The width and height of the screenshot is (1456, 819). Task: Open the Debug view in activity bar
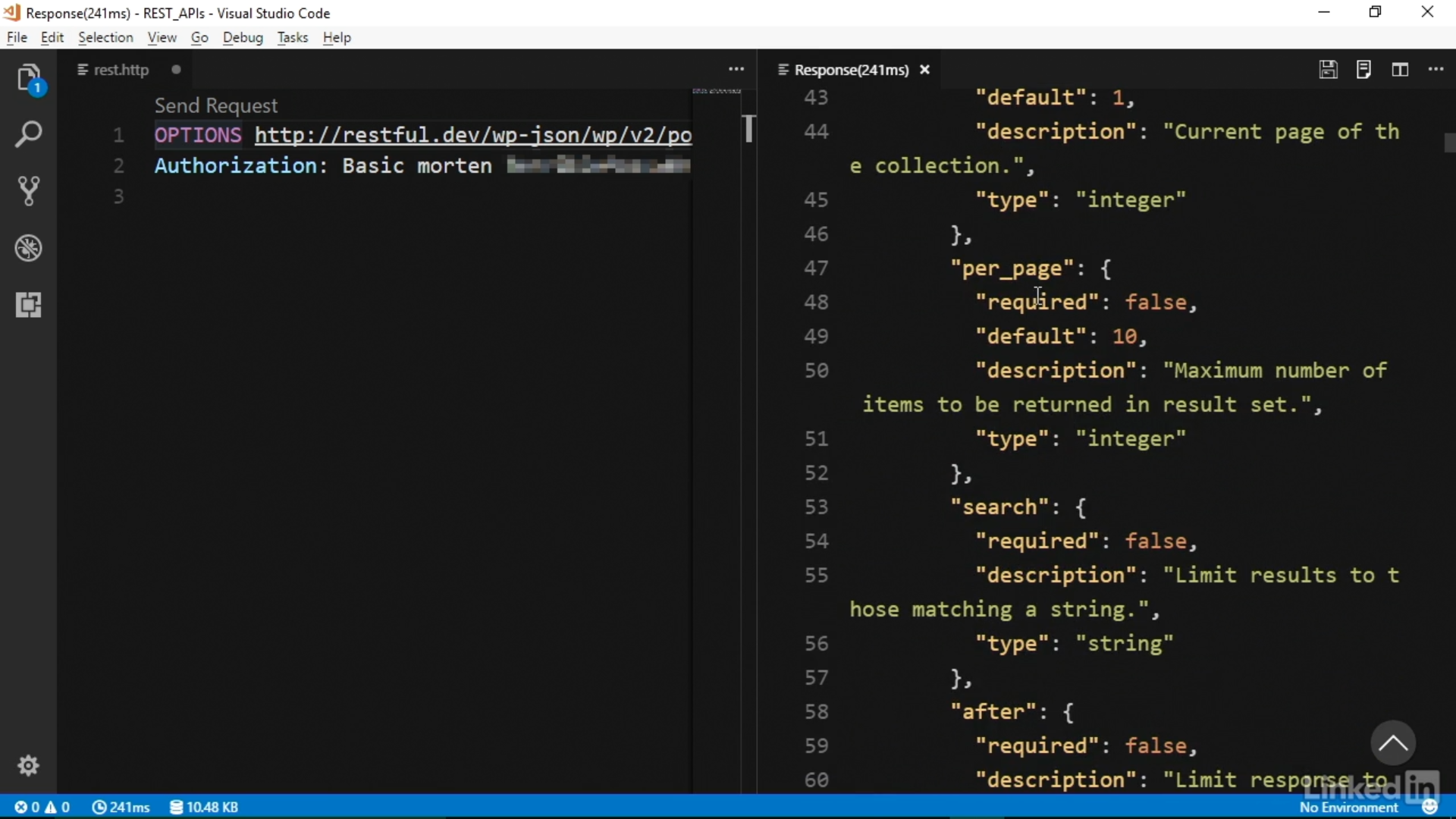point(29,248)
